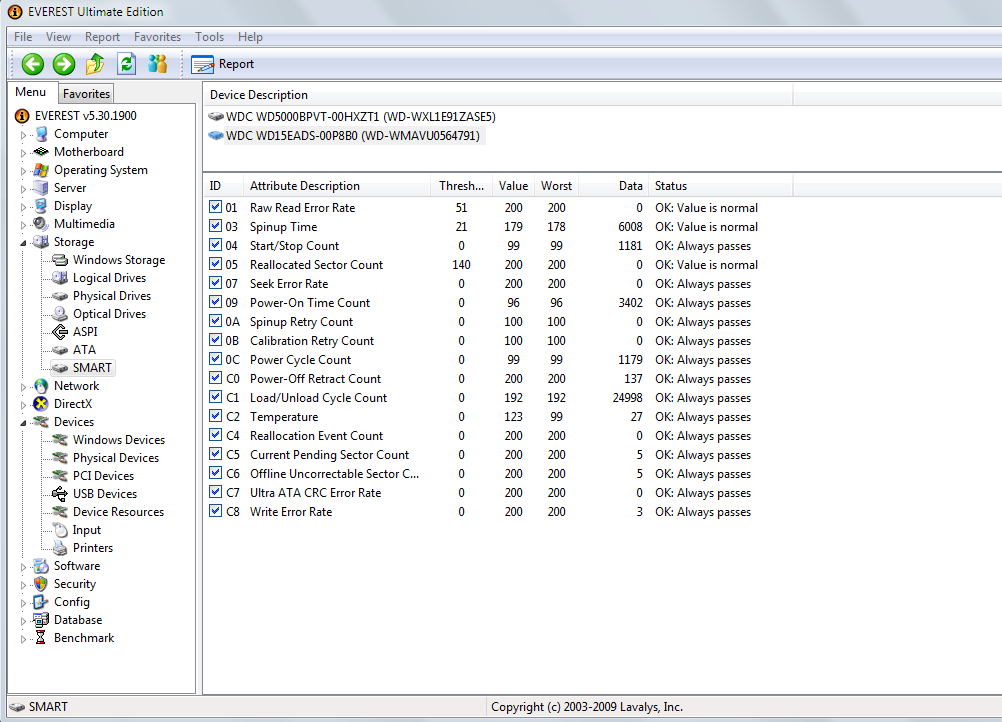Screen dimensions: 1002x722
Task: Click the users icon in the toolbar
Action: click(x=157, y=64)
